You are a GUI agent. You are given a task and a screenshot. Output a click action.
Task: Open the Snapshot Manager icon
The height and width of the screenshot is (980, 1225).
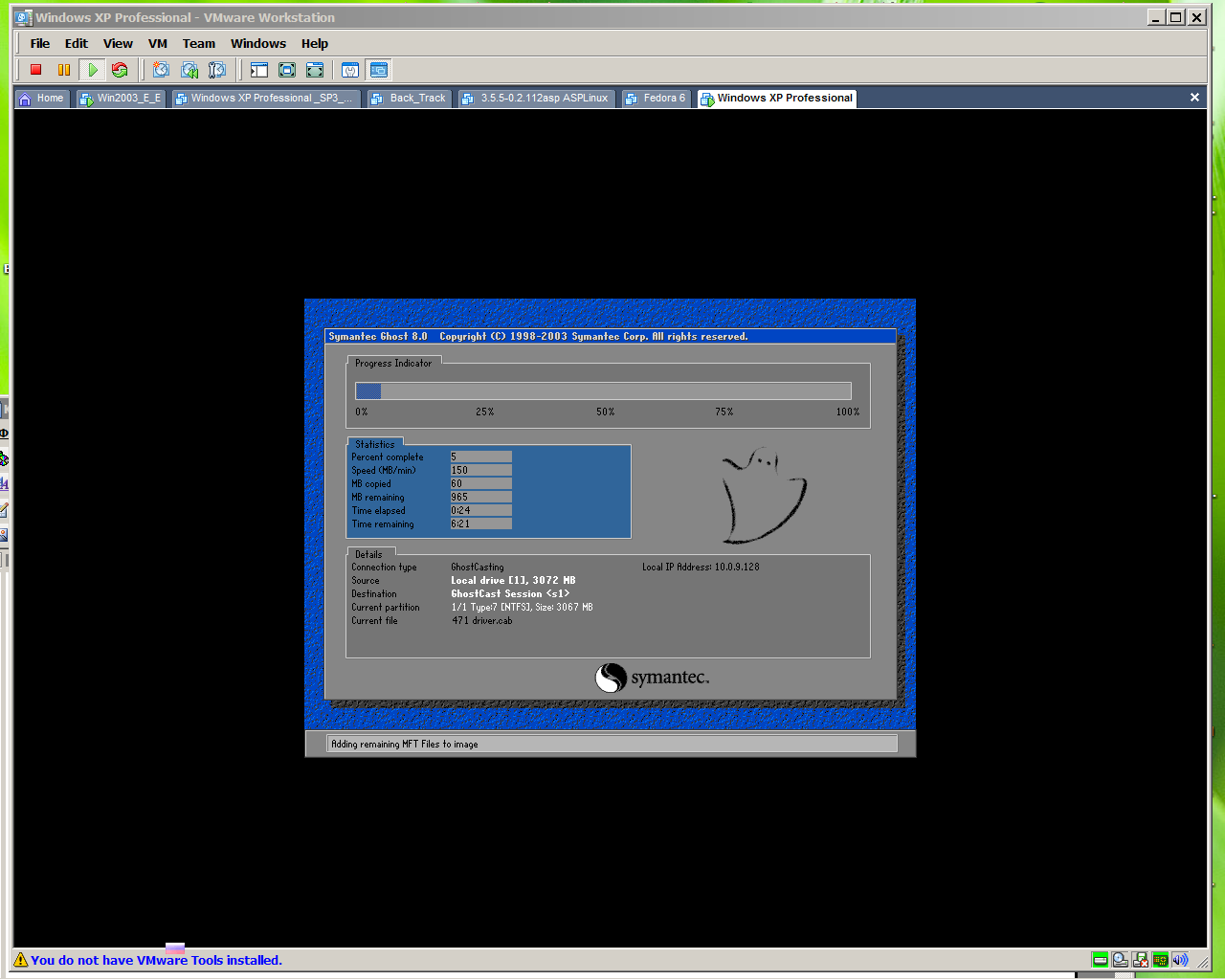coord(217,70)
